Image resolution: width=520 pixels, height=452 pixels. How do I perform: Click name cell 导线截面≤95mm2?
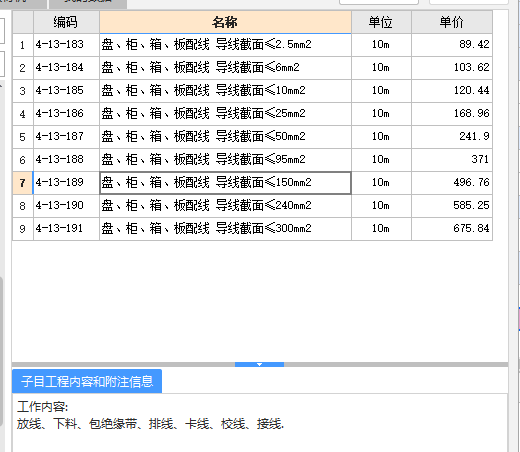click(x=225, y=160)
